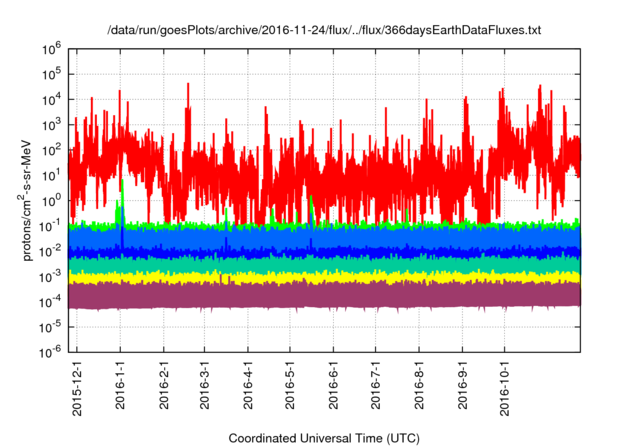640x448 pixels.
Task: Click the 2016-2-1 date label
Action: tap(164, 385)
